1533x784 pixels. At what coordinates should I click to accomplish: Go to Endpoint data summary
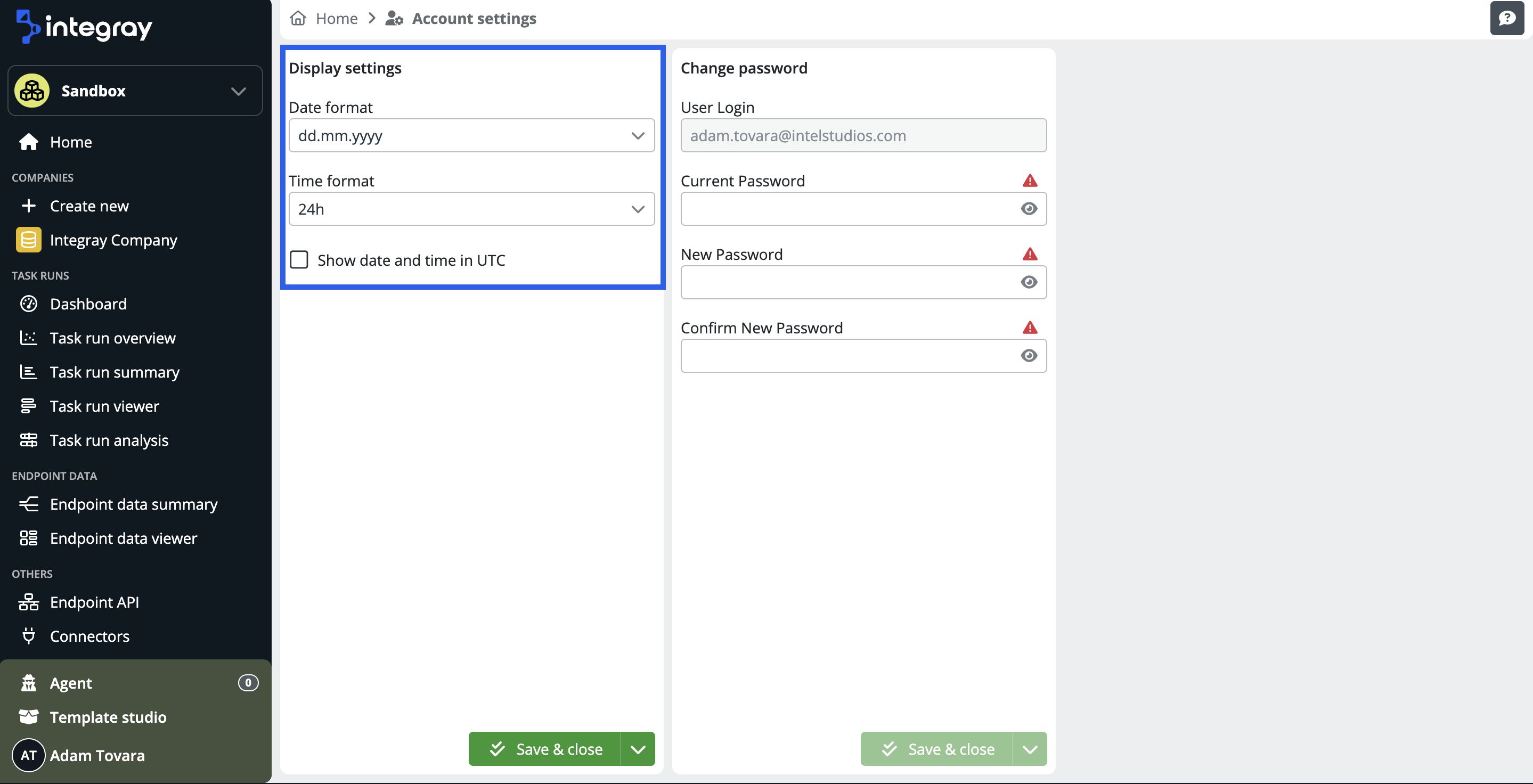tap(133, 504)
